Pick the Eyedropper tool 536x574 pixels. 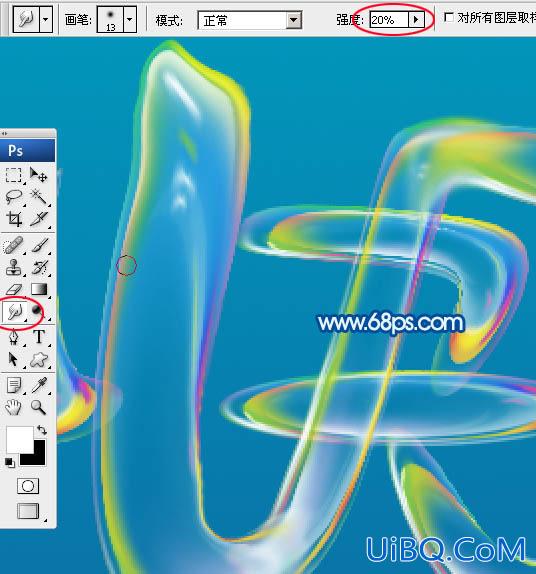point(39,385)
